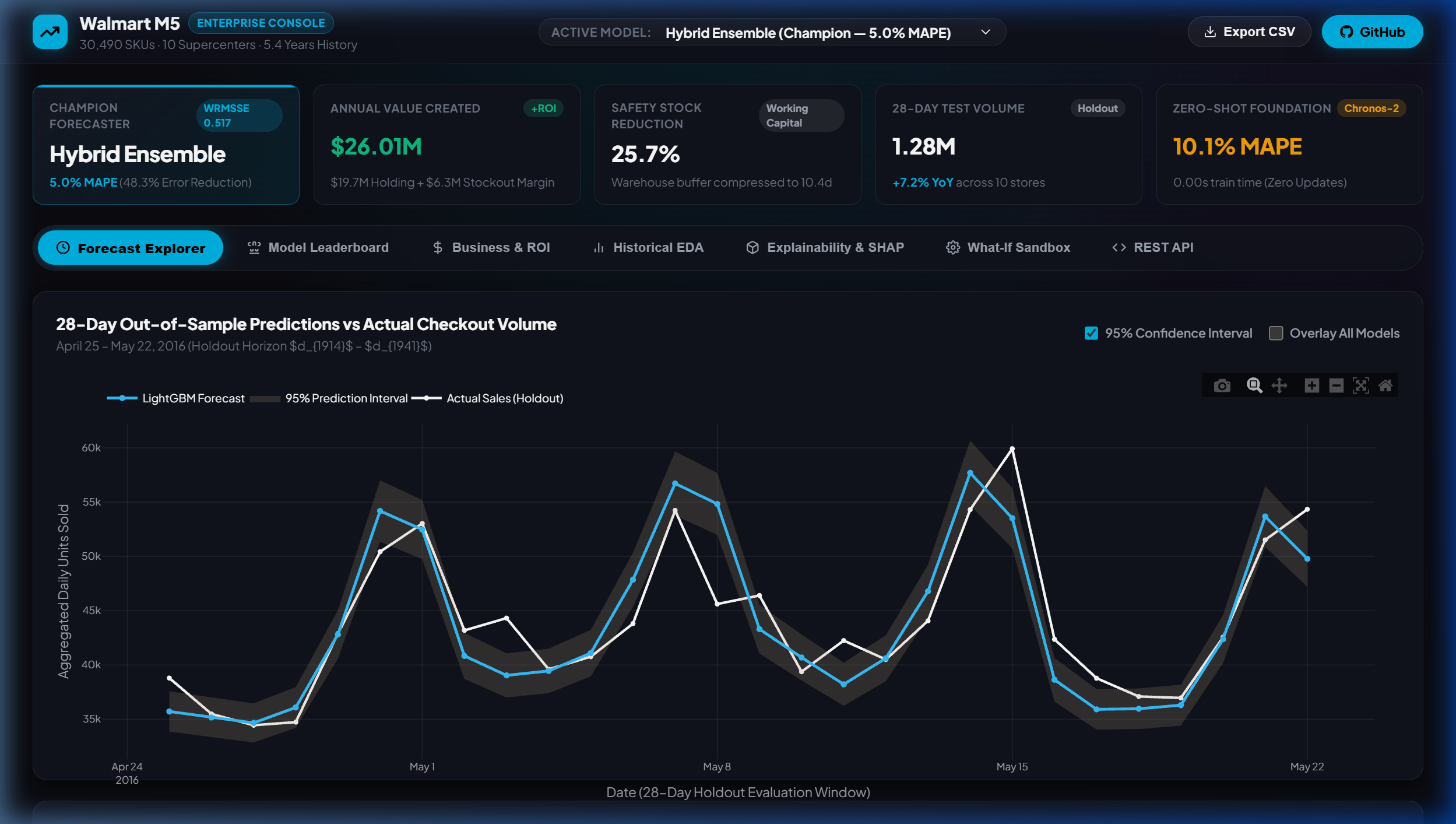The height and width of the screenshot is (824, 1456).
Task: Click the clock icon in Forecast Explorer
Action: pos(63,248)
